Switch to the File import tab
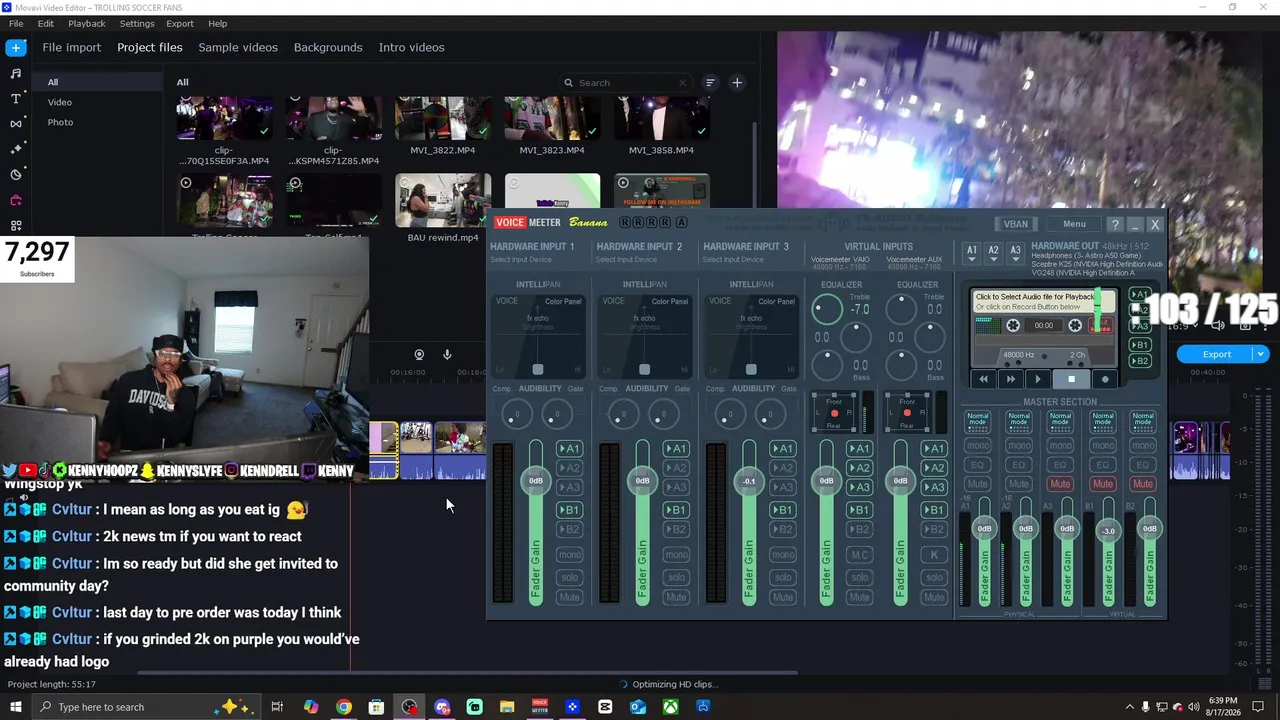Viewport: 1280px width, 720px height. pyautogui.click(x=71, y=47)
